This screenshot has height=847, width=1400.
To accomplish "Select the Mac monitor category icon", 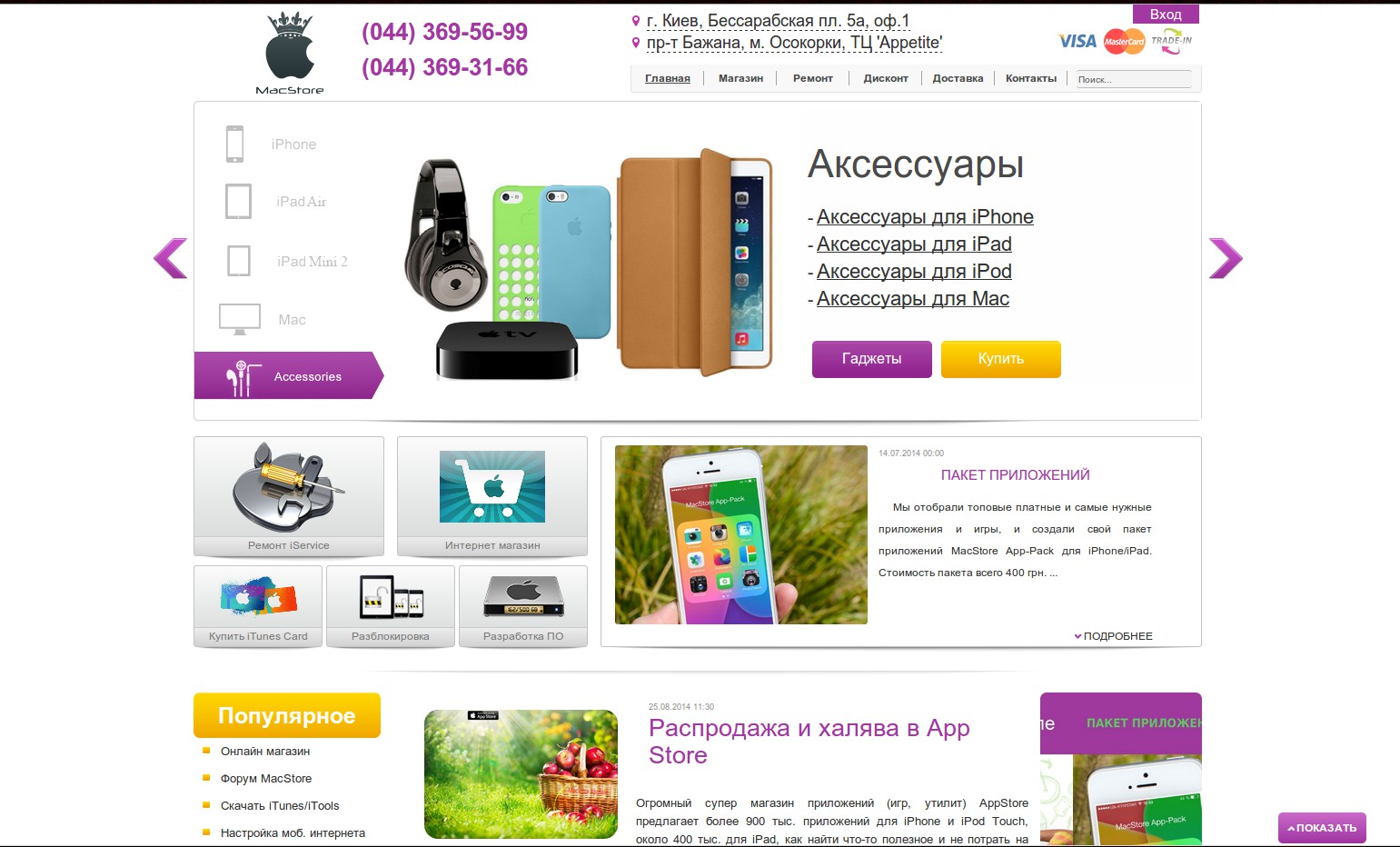I will 240,319.
